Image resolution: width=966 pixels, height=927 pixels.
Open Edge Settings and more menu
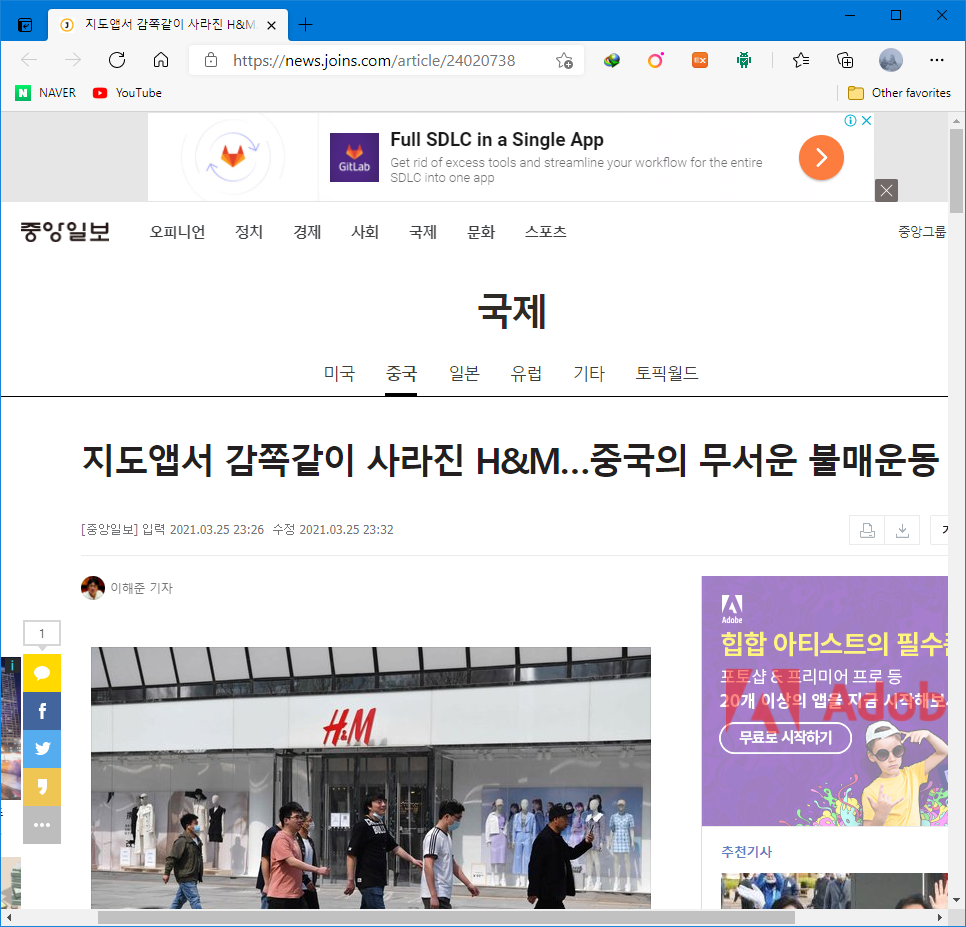(x=936, y=60)
